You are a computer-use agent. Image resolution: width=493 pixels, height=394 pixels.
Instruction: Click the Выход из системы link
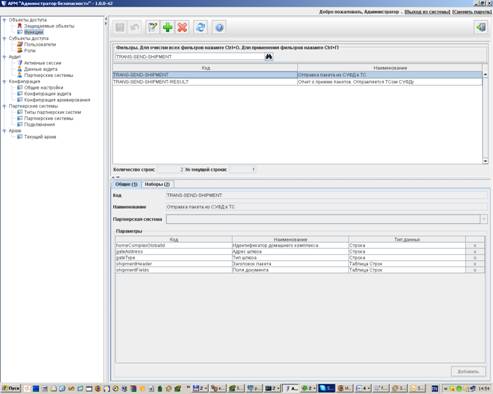[x=427, y=12]
